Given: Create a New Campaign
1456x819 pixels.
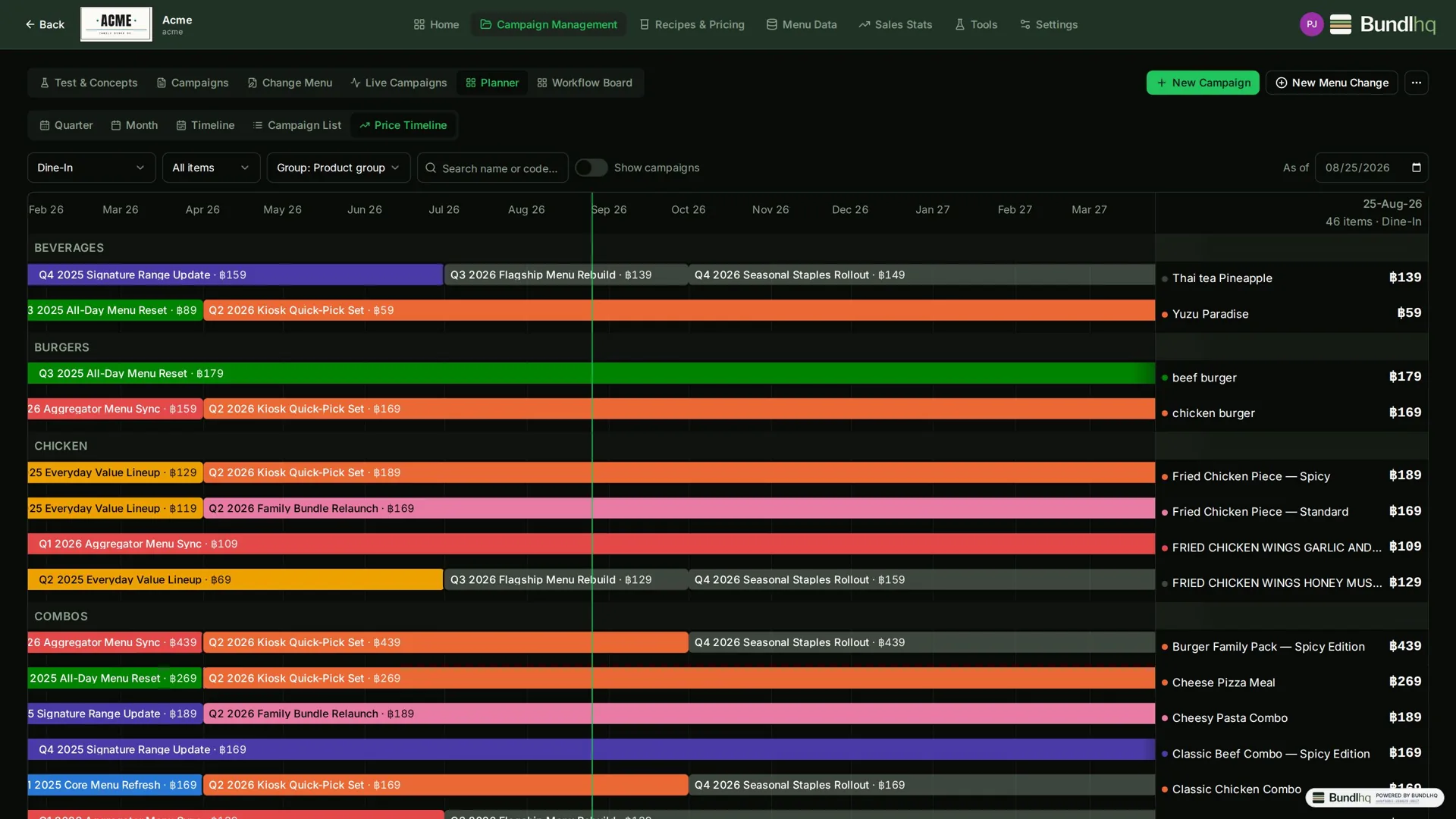Looking at the screenshot, I should click(1203, 83).
